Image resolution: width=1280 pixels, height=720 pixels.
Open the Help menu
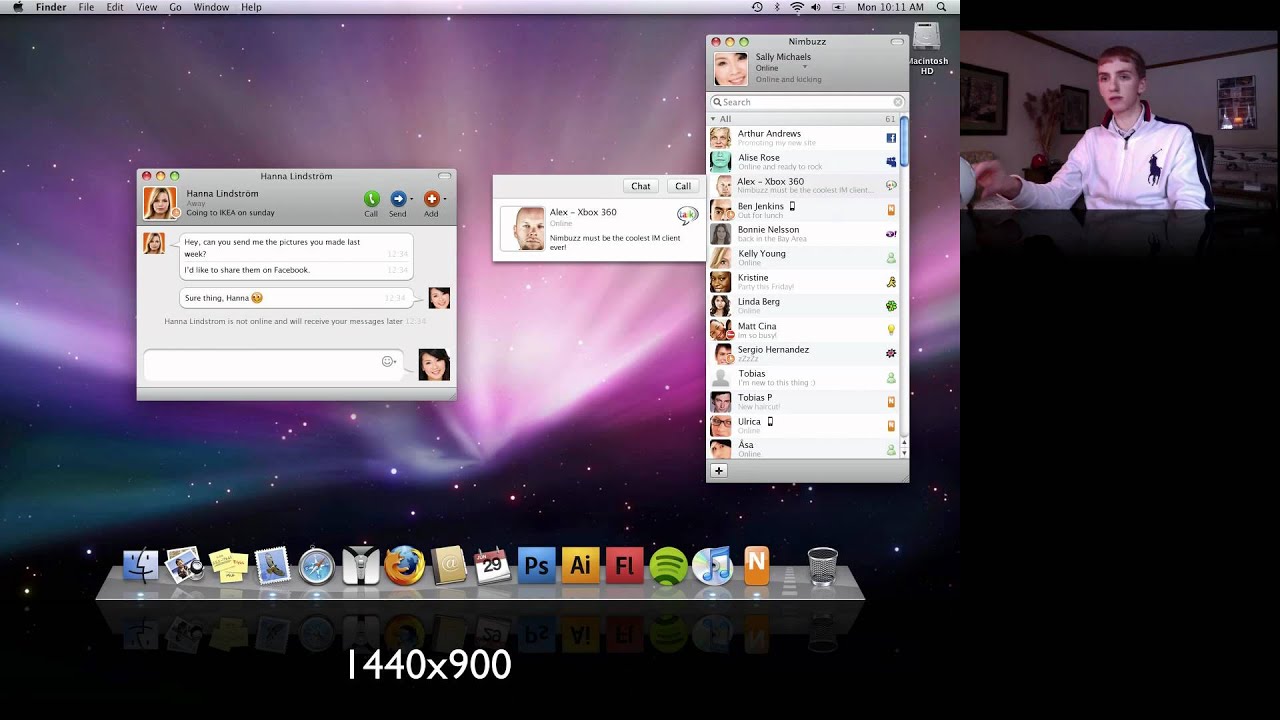(251, 7)
